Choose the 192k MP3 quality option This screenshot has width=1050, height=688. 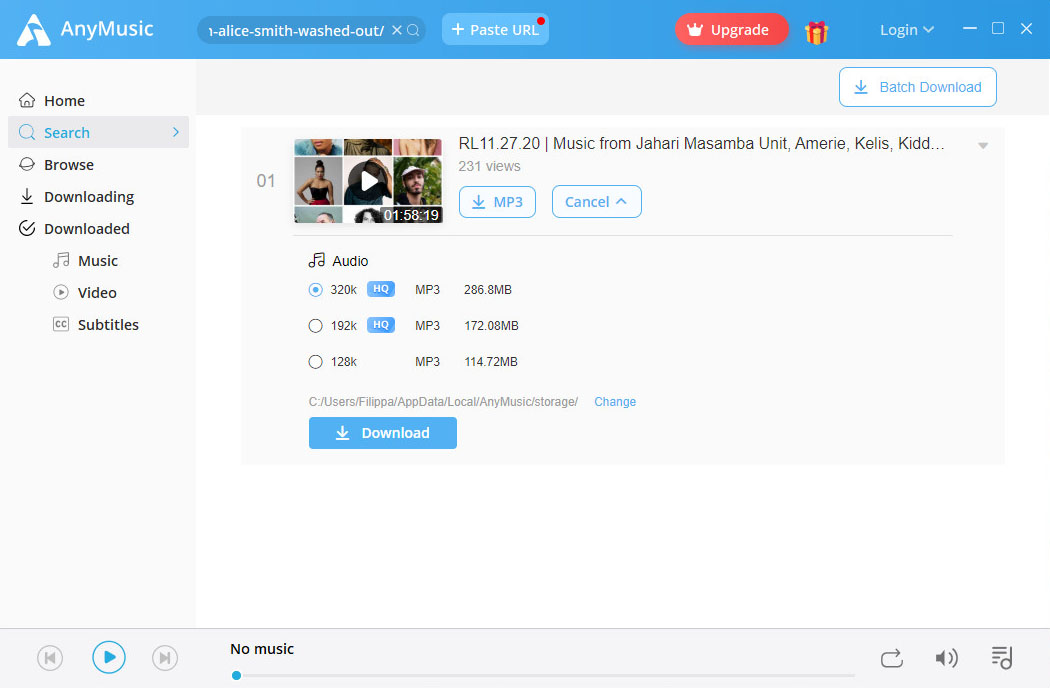point(315,325)
